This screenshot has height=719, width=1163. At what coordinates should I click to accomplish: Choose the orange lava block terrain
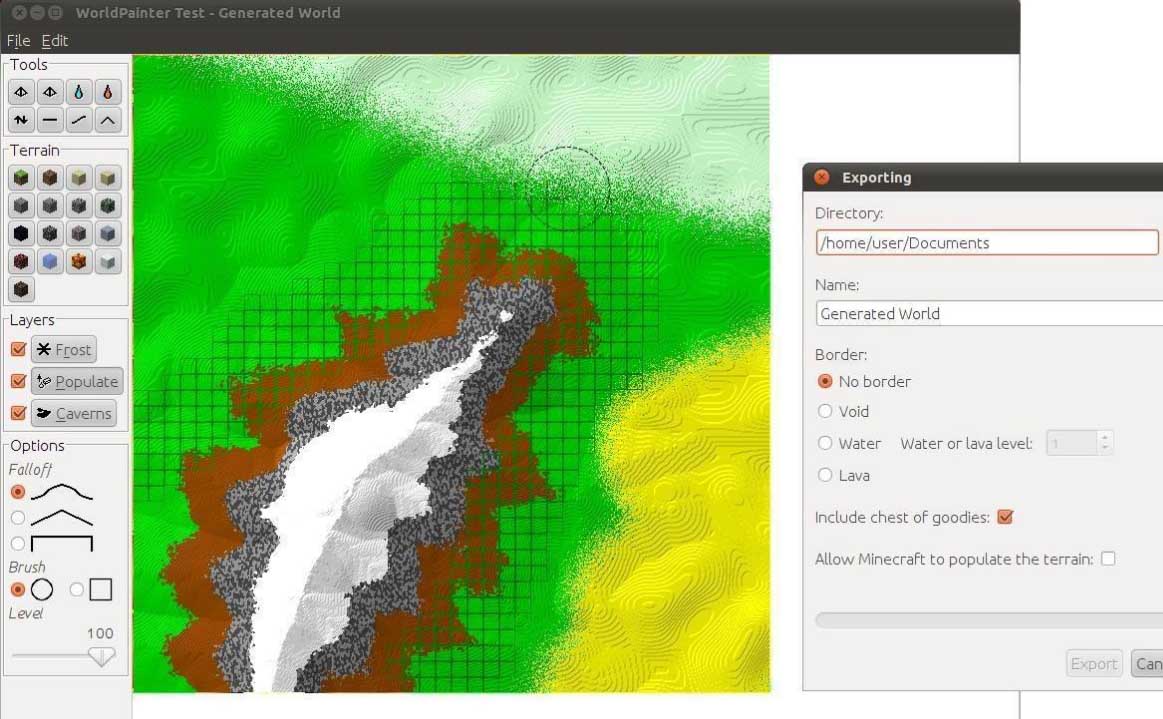[x=79, y=261]
